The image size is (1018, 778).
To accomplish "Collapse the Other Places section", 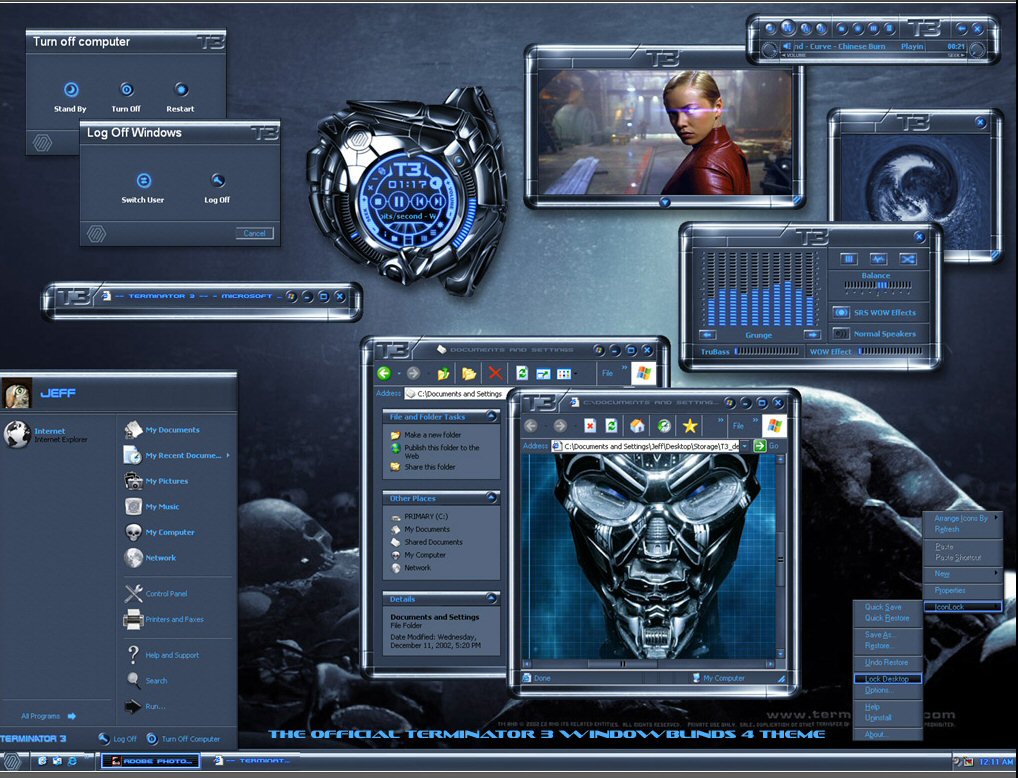I will pos(494,497).
